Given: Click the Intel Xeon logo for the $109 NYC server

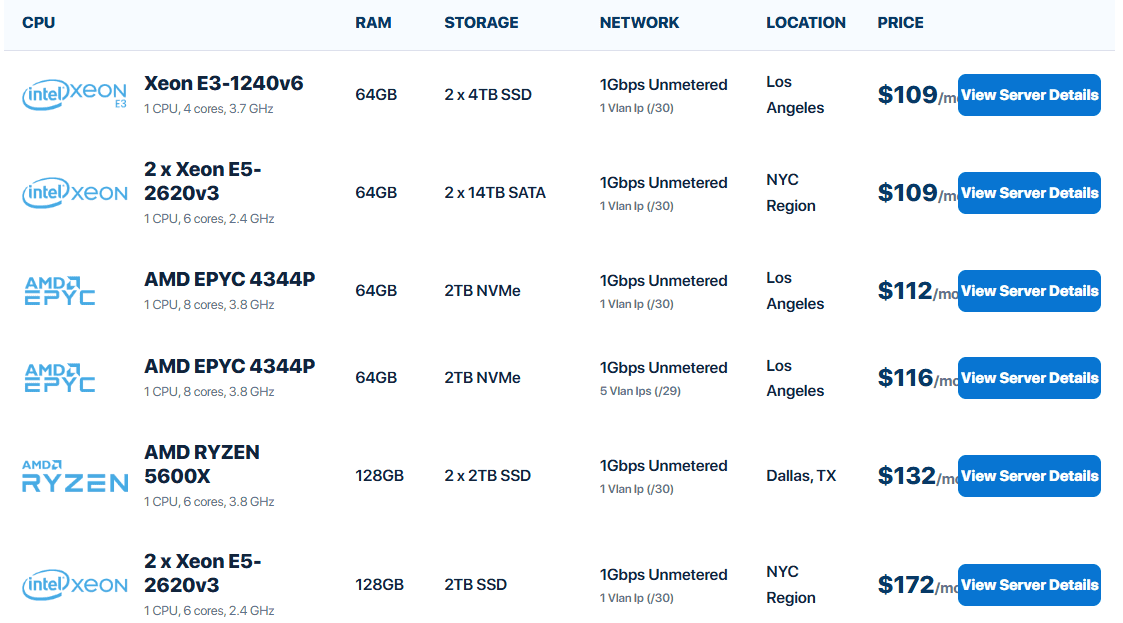Looking at the screenshot, I should pyautogui.click(x=74, y=193).
